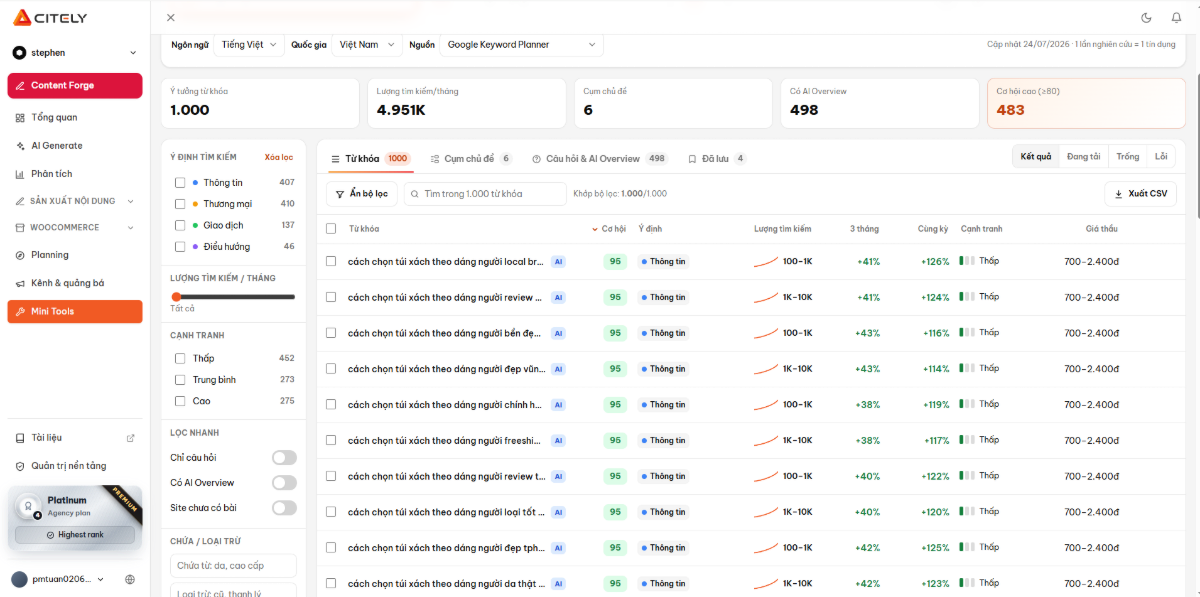
Task: Check the Thấp competition filter
Action: pyautogui.click(x=180, y=358)
